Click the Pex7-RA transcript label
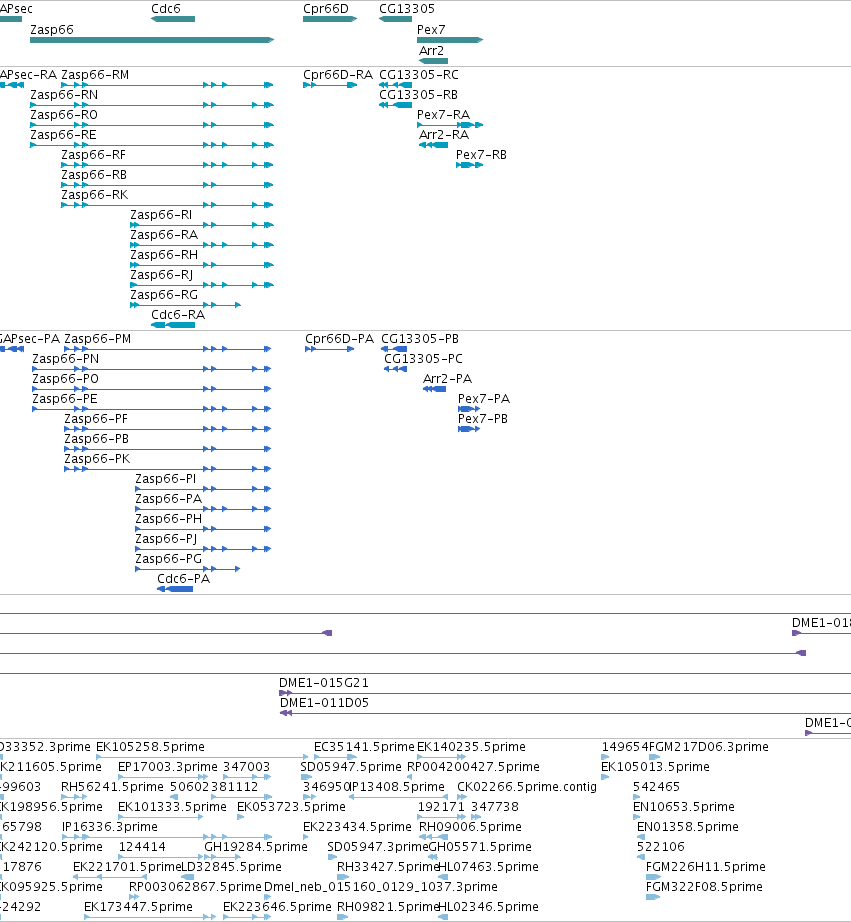851x922 pixels. pyautogui.click(x=443, y=115)
